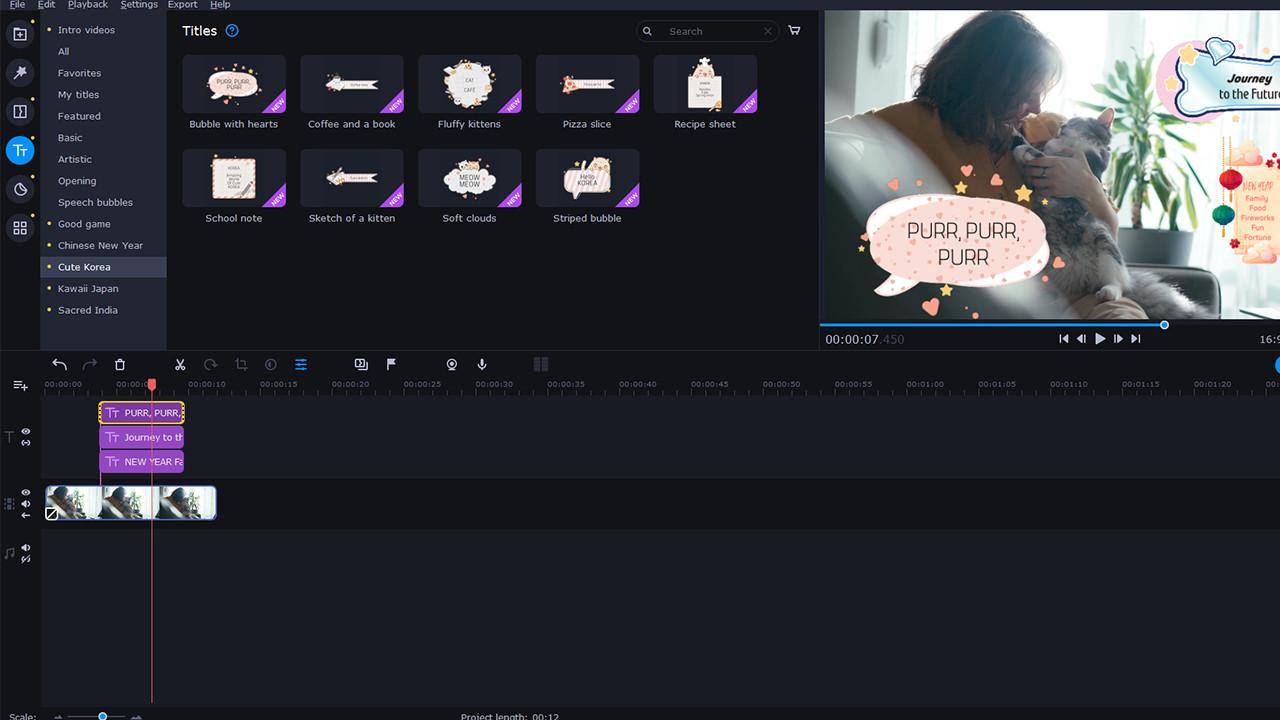Click the timeline Scale zoom slider
The height and width of the screenshot is (720, 1280).
point(102,716)
